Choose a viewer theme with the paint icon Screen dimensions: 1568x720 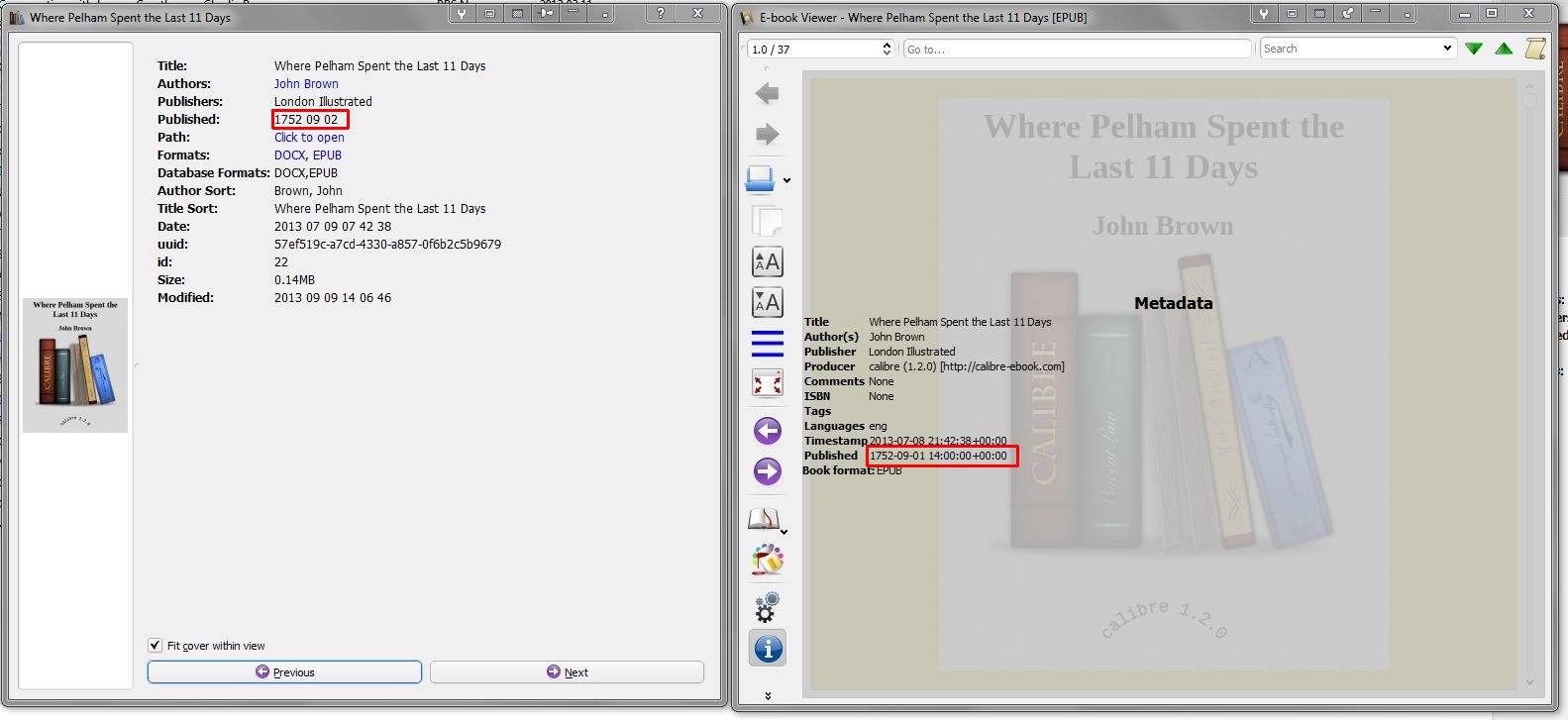pyautogui.click(x=768, y=561)
